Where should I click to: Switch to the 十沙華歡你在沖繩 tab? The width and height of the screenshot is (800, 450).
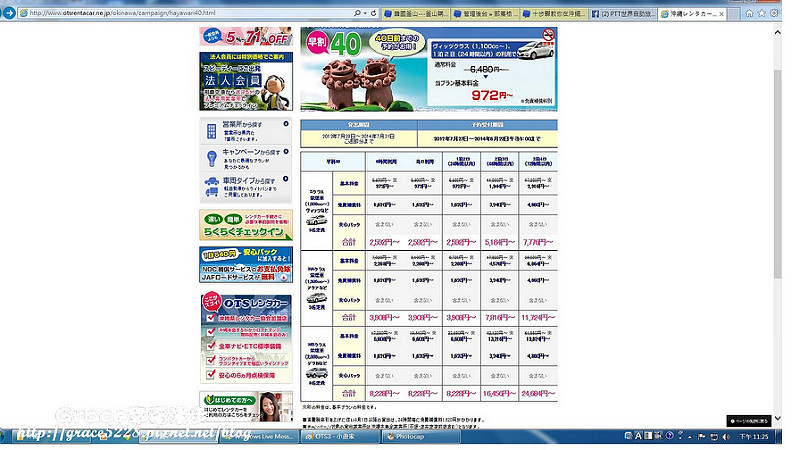pos(554,14)
